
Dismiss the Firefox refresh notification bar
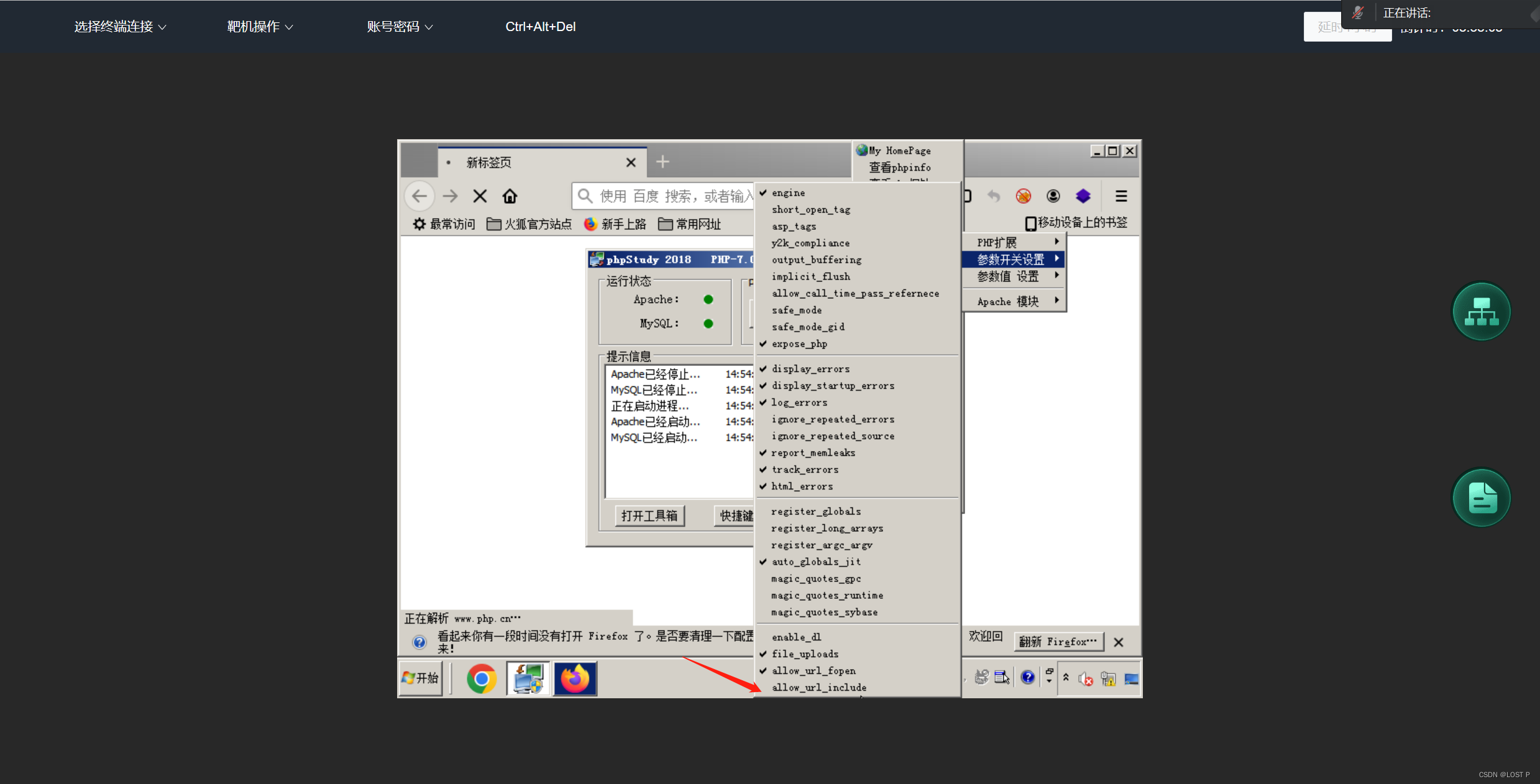pos(1119,642)
